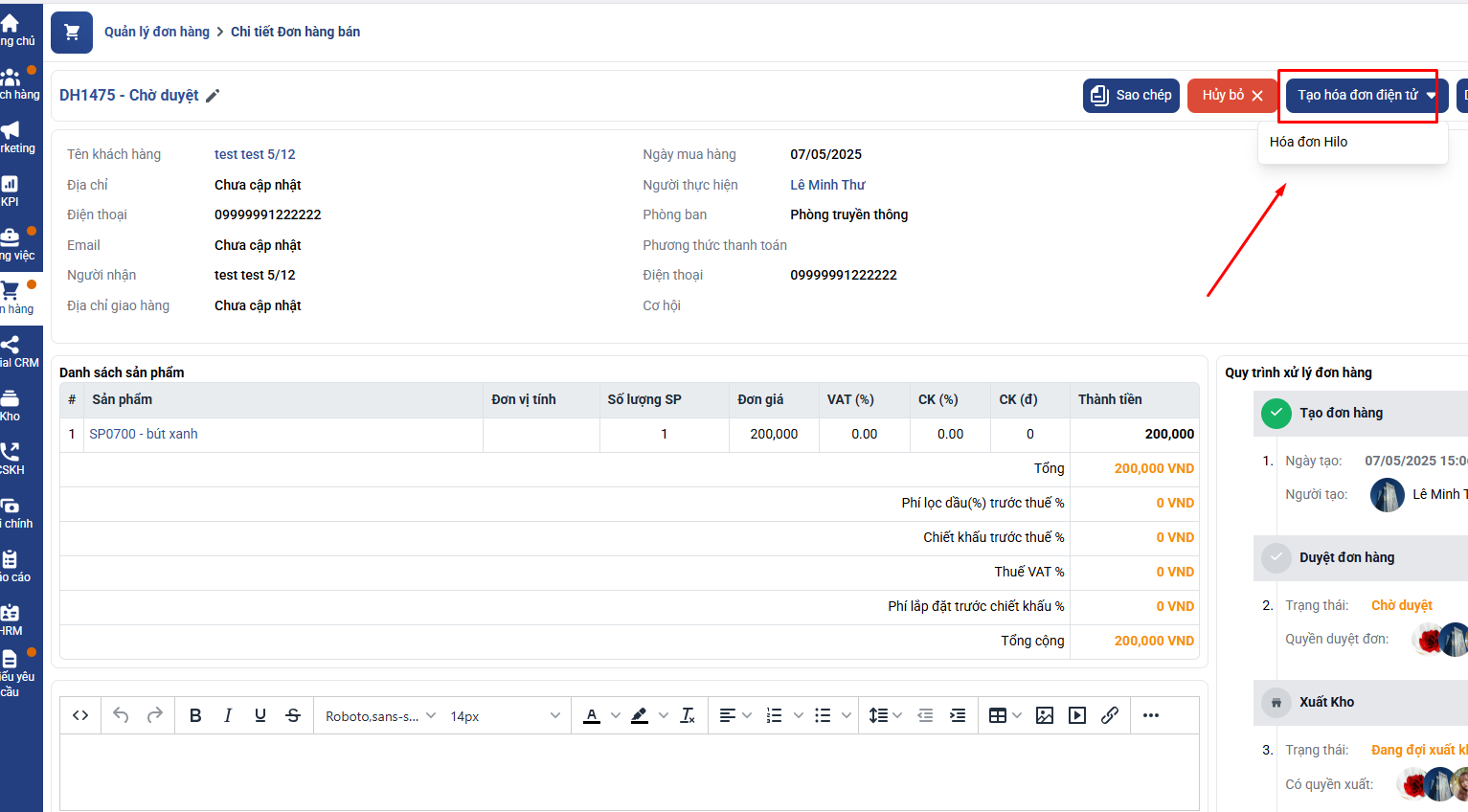
Task: Toggle bold formatting in the editor
Action: click(195, 715)
